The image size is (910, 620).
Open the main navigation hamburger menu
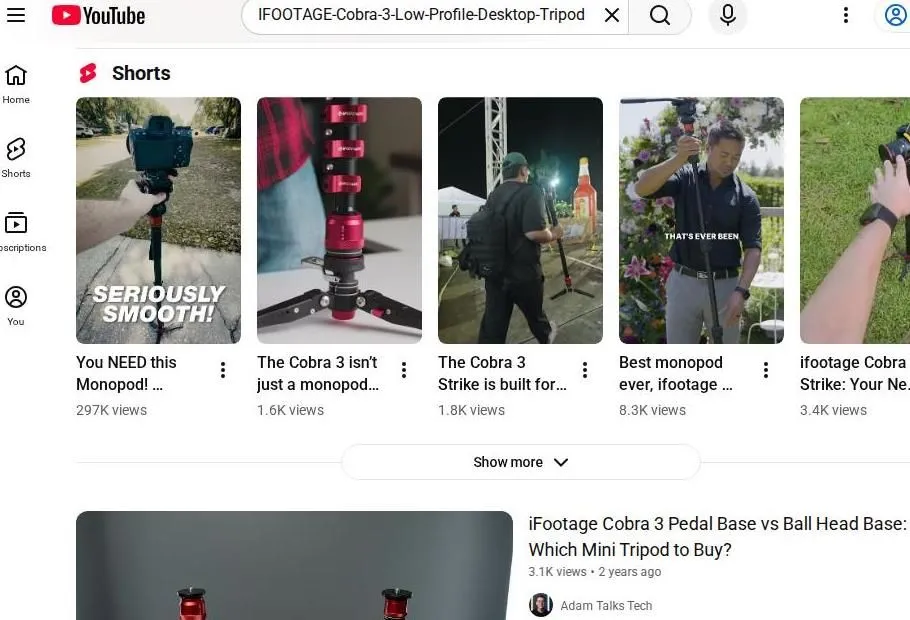coord(16,15)
